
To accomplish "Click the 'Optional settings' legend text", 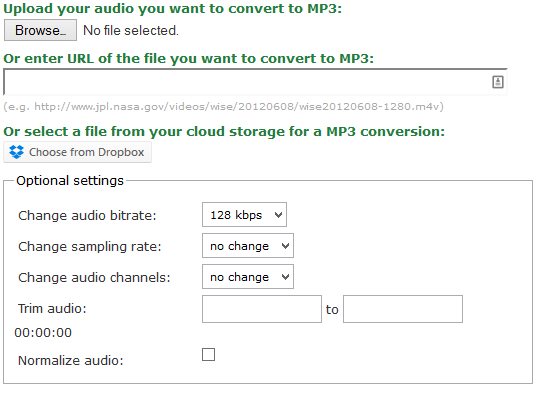I will pos(70,181).
